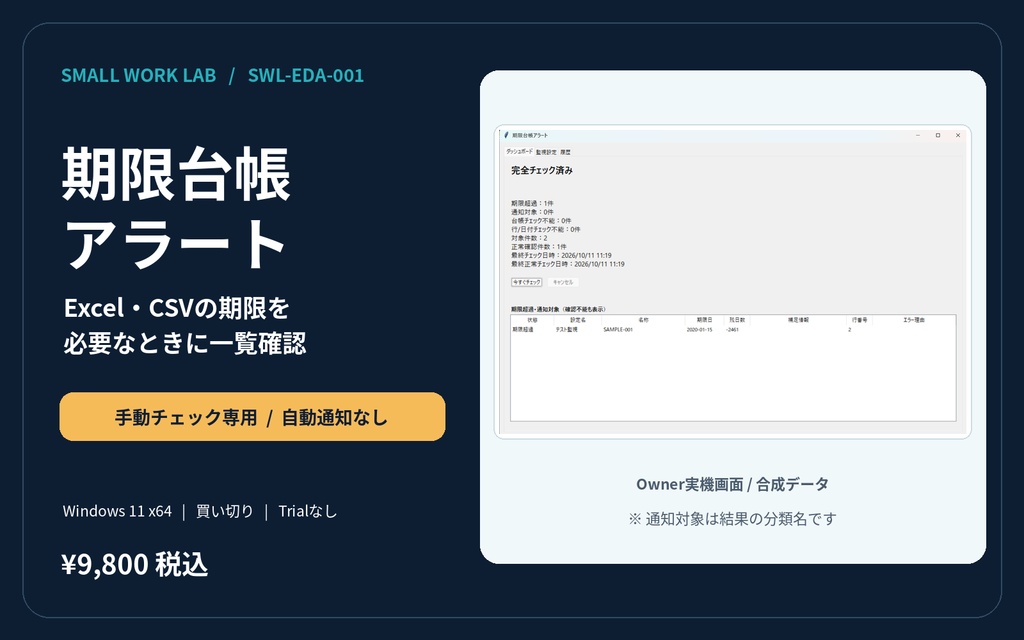
Task: Click the SWL-EDA-001 product code
Action: (x=306, y=75)
